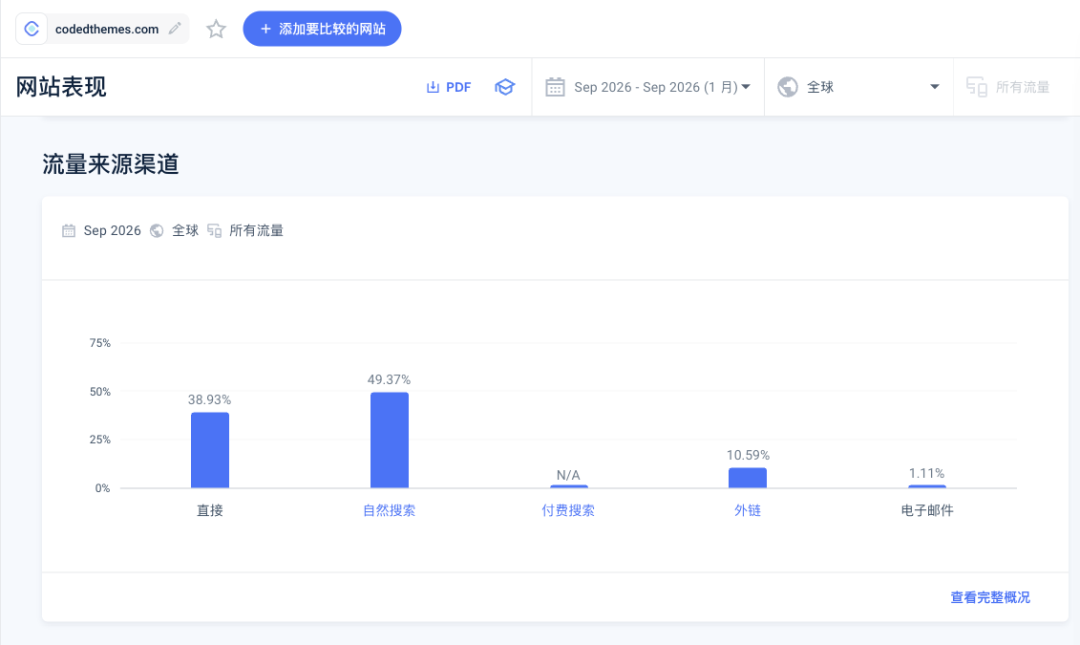The height and width of the screenshot is (645, 1080).
Task: Click 查看完整概况 link
Action: [990, 597]
